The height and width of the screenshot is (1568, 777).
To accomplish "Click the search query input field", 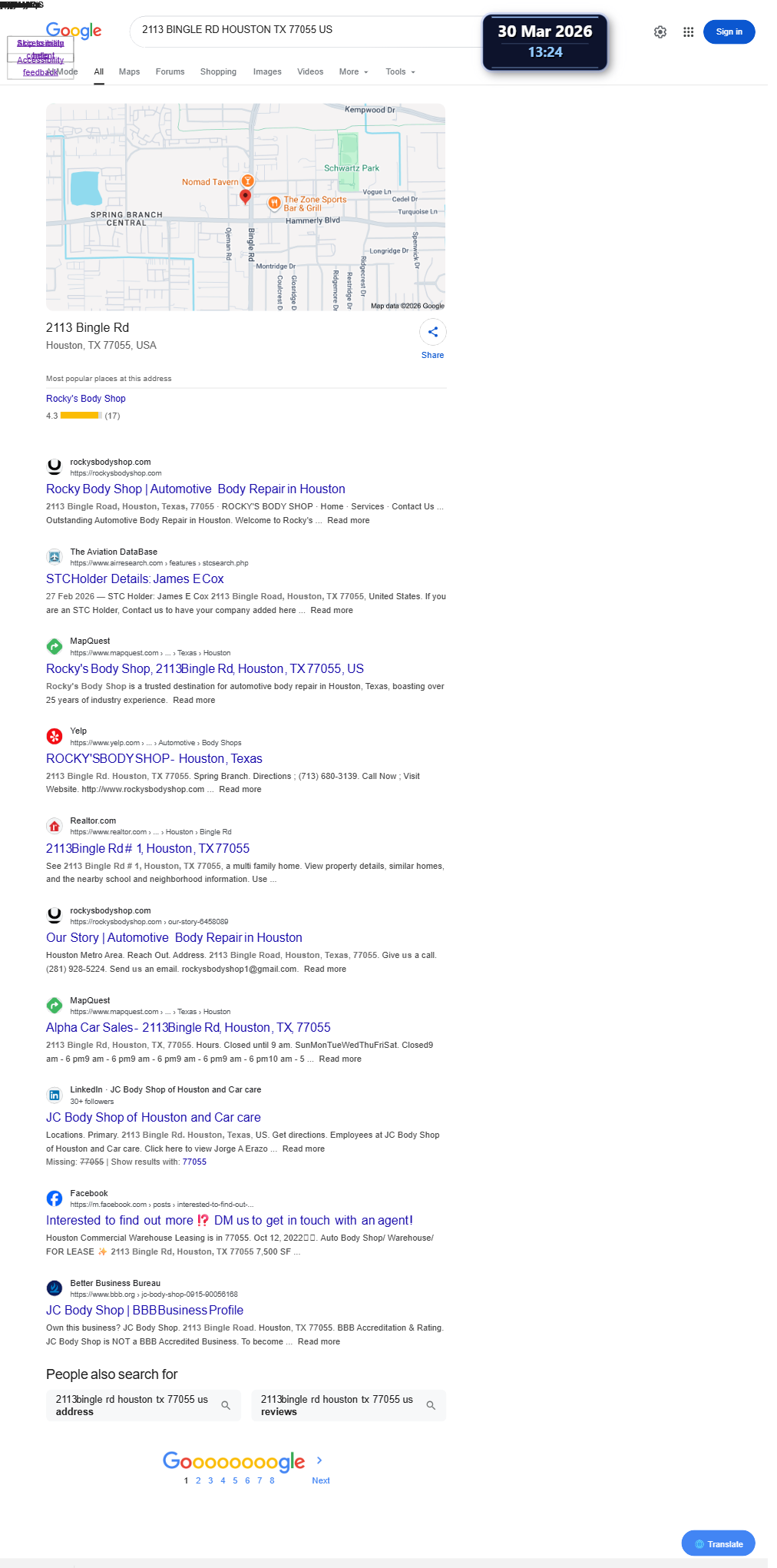I will [x=307, y=30].
